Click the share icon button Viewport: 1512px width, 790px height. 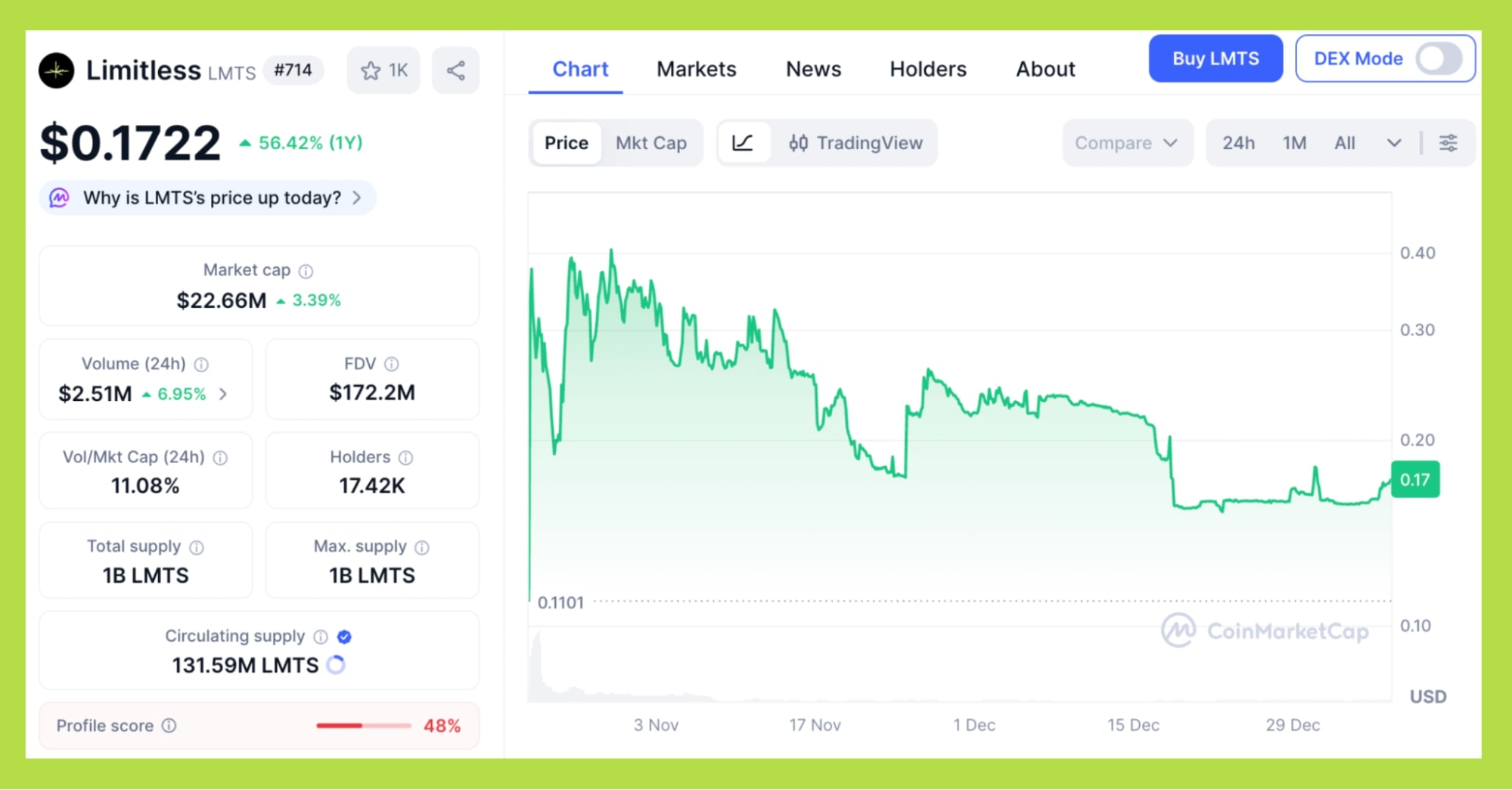[455, 71]
